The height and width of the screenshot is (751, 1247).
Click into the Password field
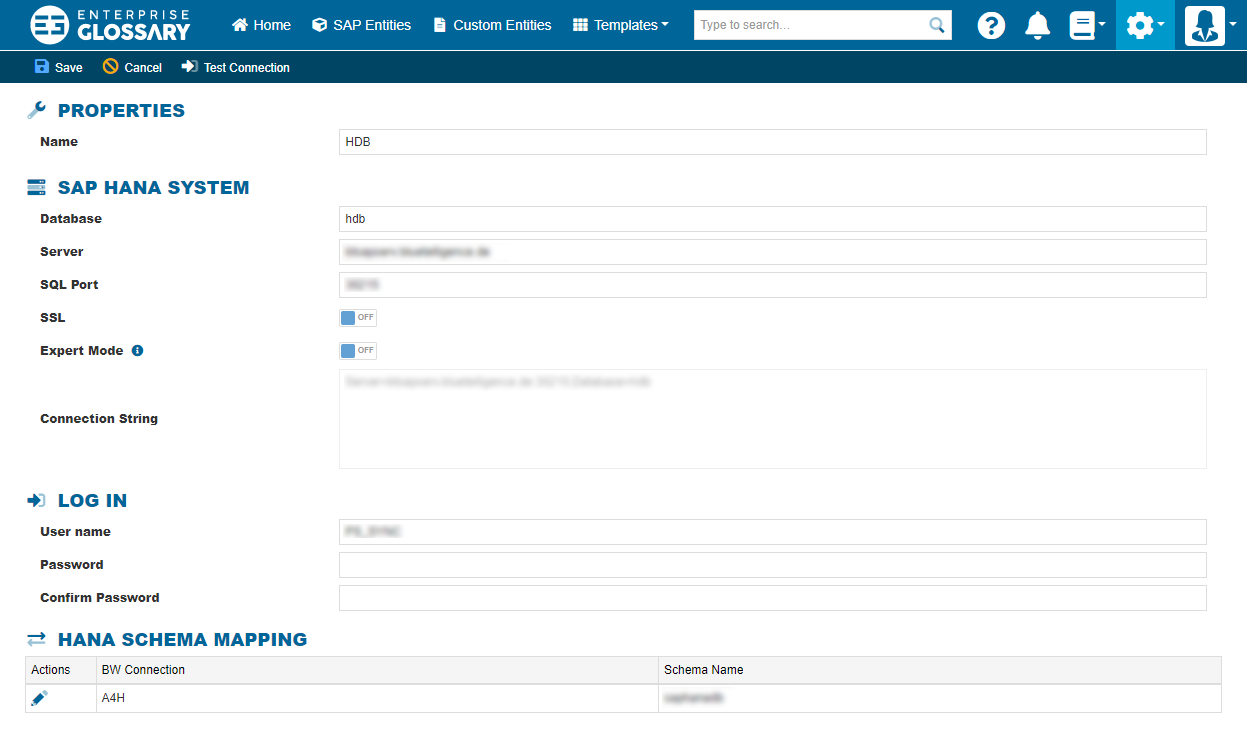tap(772, 565)
